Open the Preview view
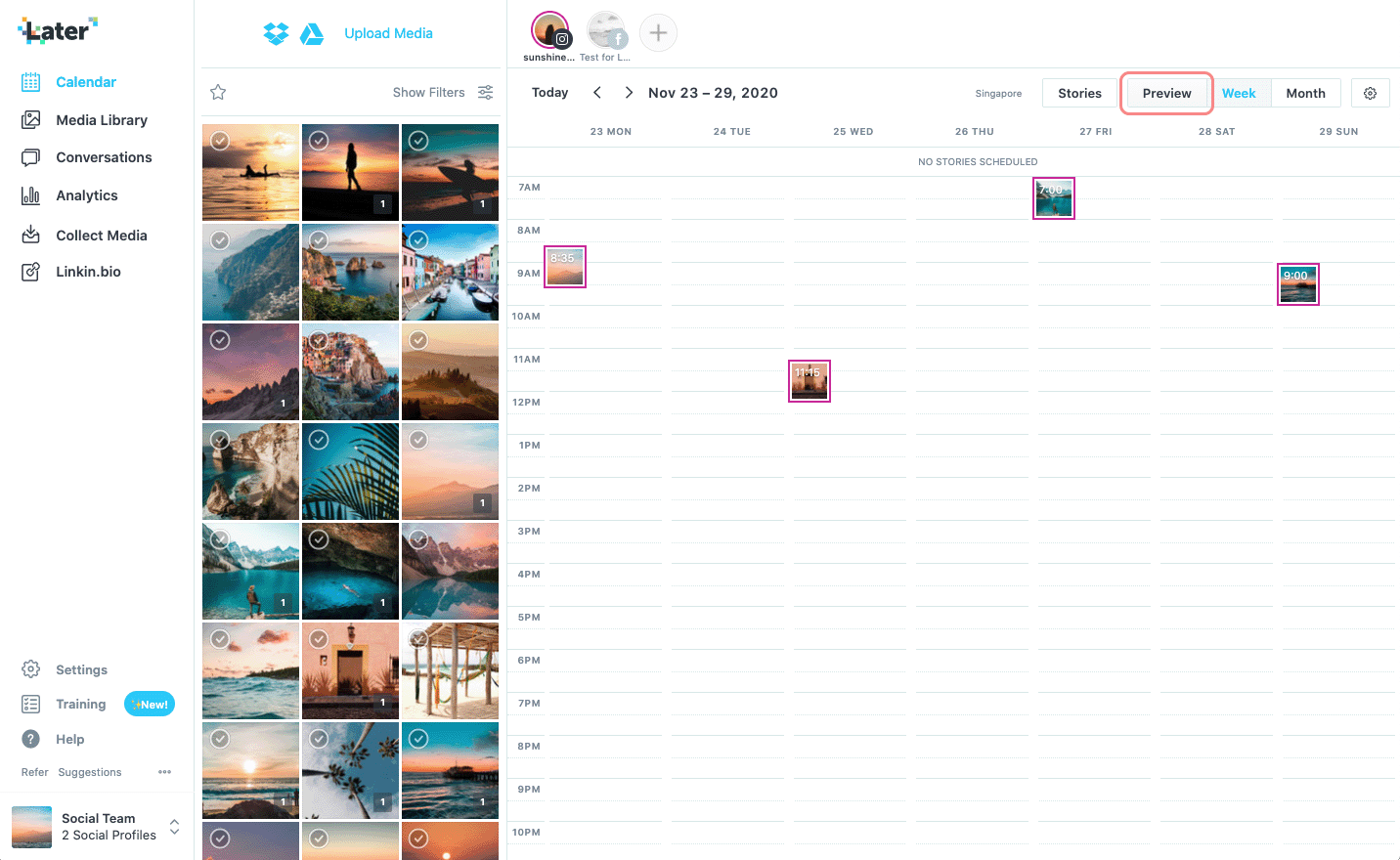This screenshot has width=1400, height=860. (x=1167, y=93)
